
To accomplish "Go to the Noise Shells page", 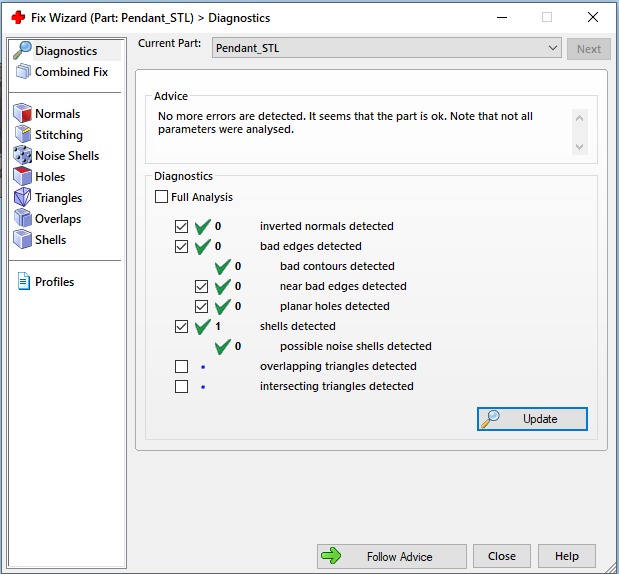I will 67,156.
